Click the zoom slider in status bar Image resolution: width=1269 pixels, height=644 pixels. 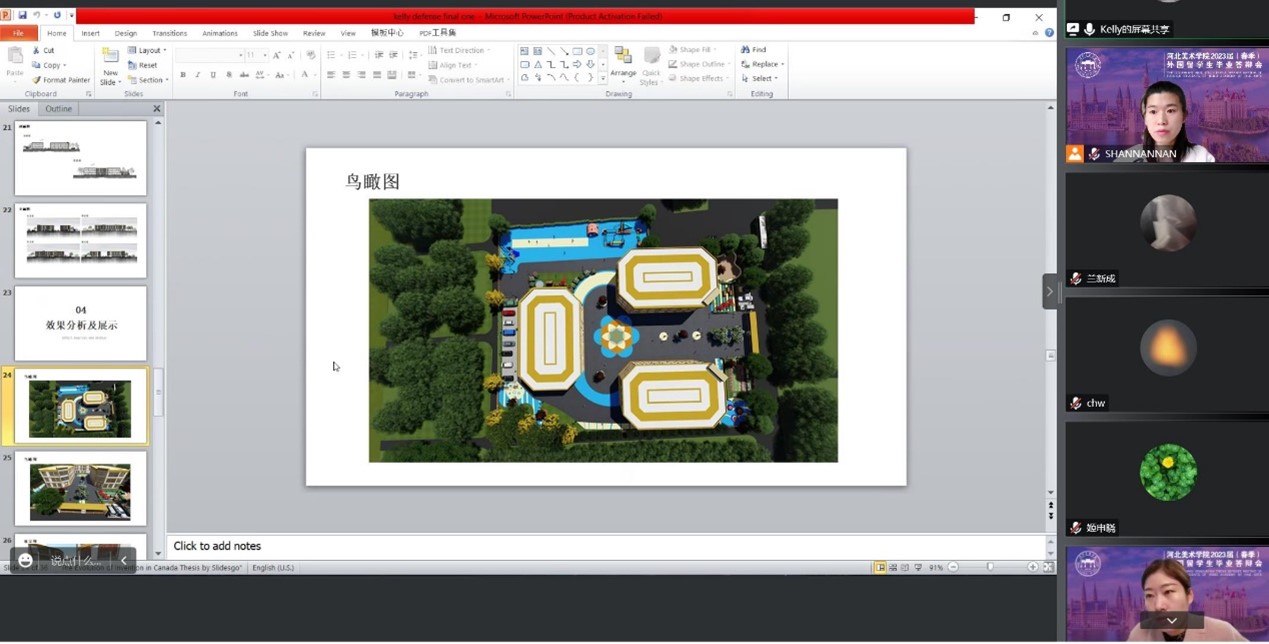coord(990,567)
